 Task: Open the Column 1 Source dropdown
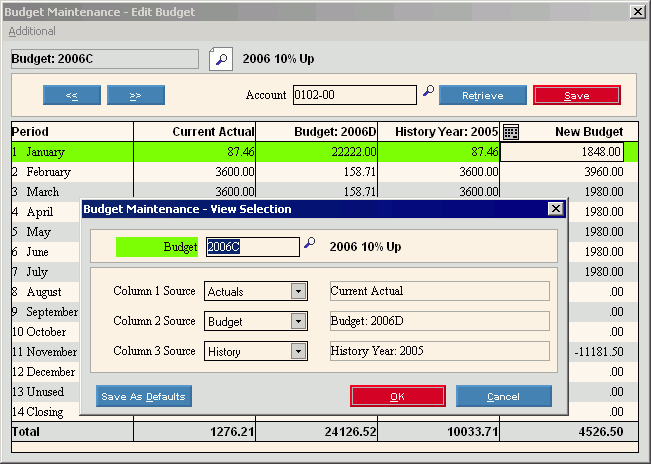pos(297,292)
